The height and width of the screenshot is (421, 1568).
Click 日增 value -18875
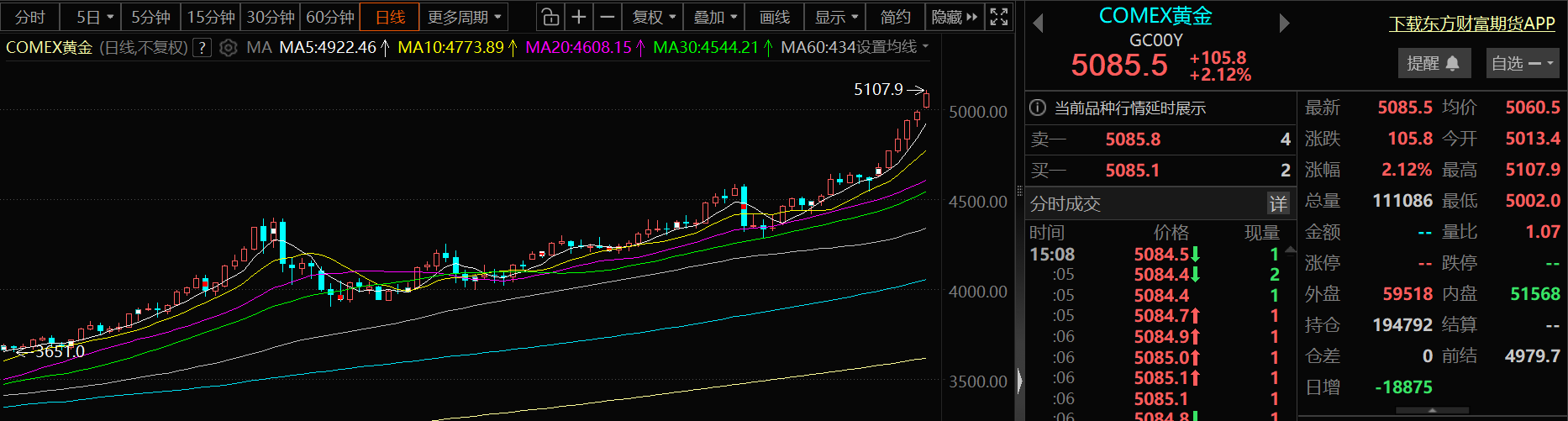point(1403,387)
